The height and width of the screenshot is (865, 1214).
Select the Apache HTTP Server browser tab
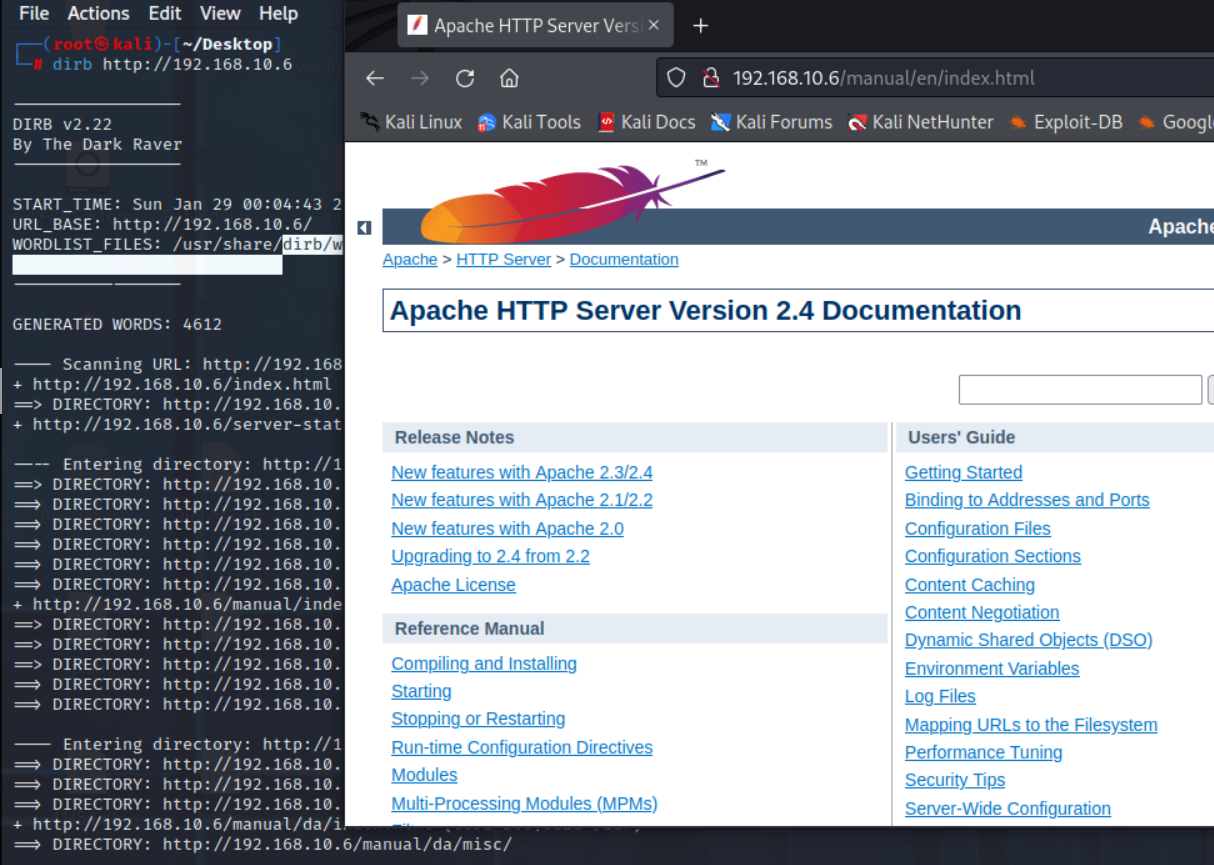(x=534, y=26)
